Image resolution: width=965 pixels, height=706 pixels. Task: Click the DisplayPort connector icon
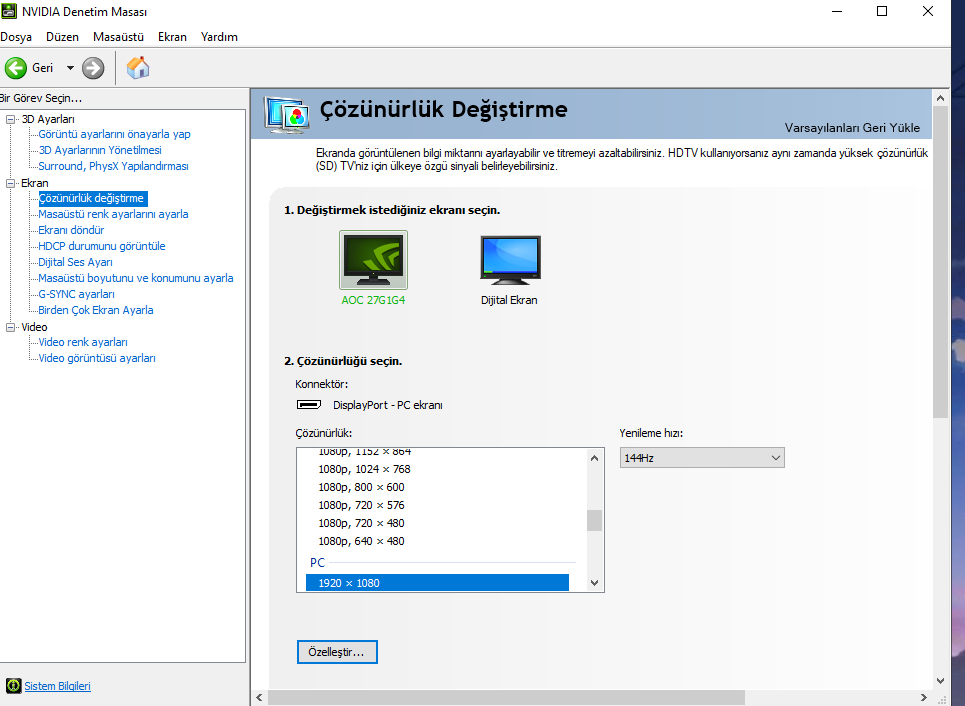(309, 404)
